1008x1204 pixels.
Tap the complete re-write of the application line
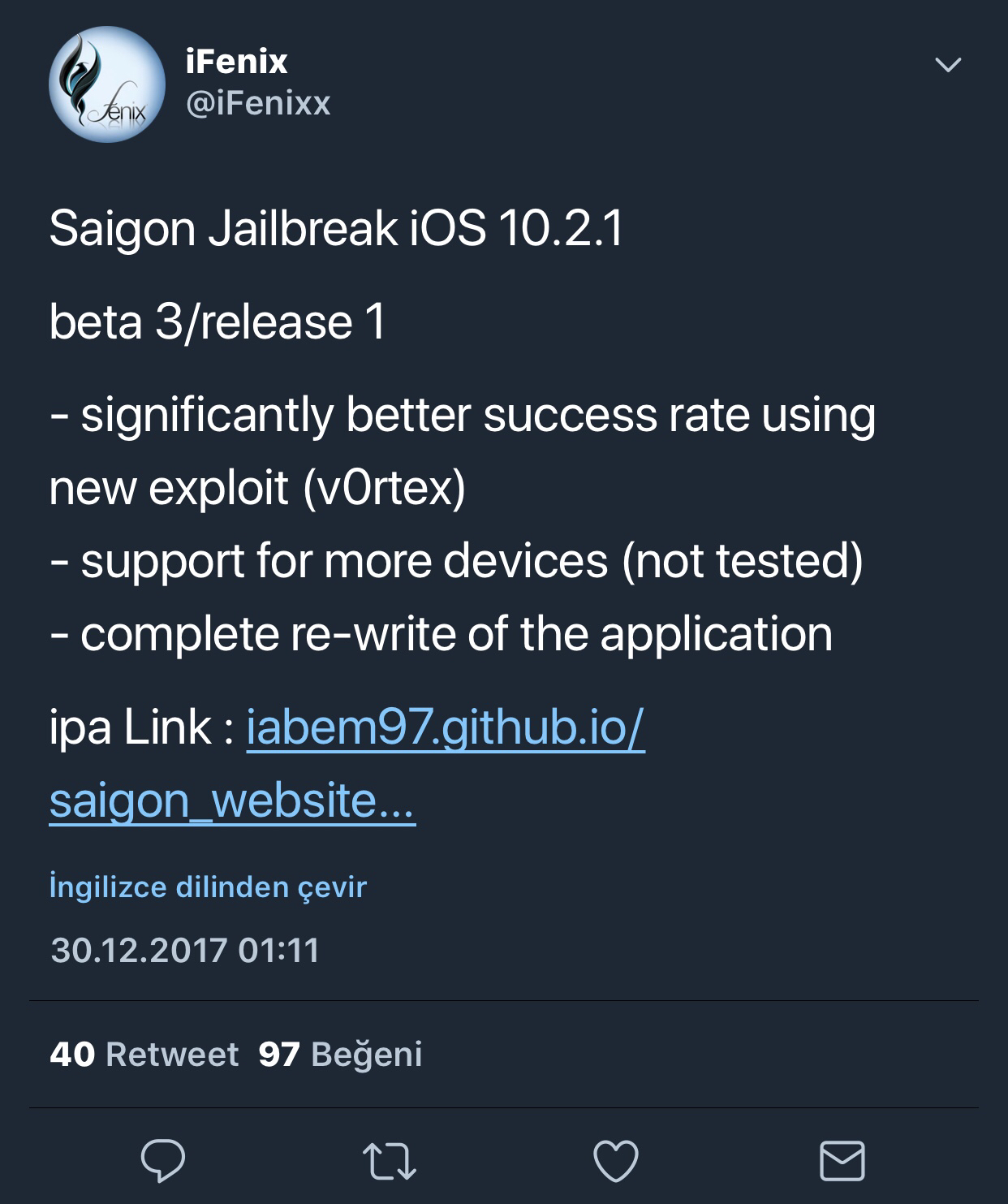coord(441,634)
